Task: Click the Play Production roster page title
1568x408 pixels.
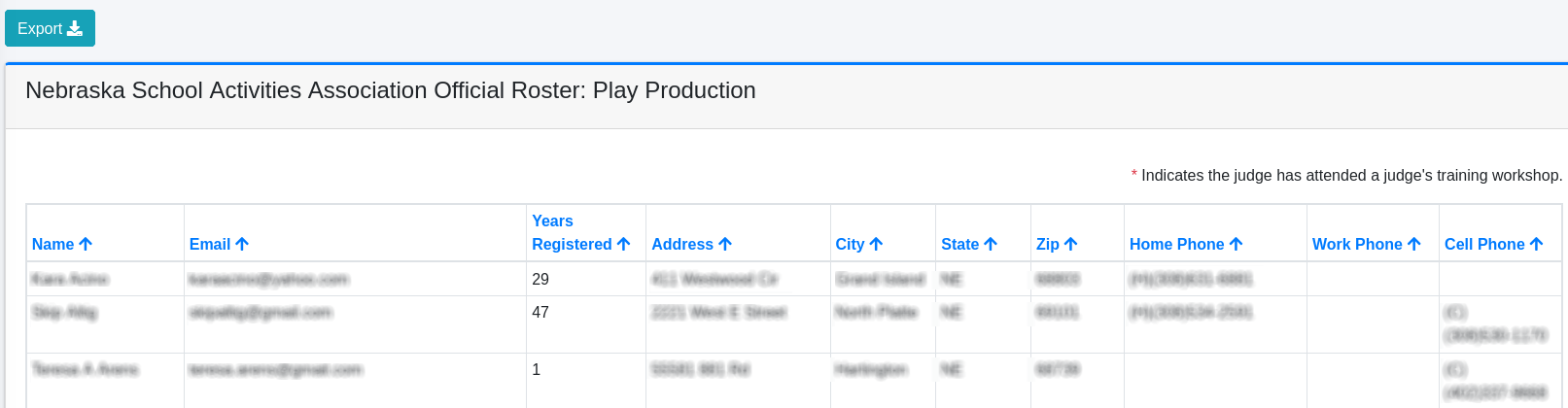Action: [x=390, y=90]
